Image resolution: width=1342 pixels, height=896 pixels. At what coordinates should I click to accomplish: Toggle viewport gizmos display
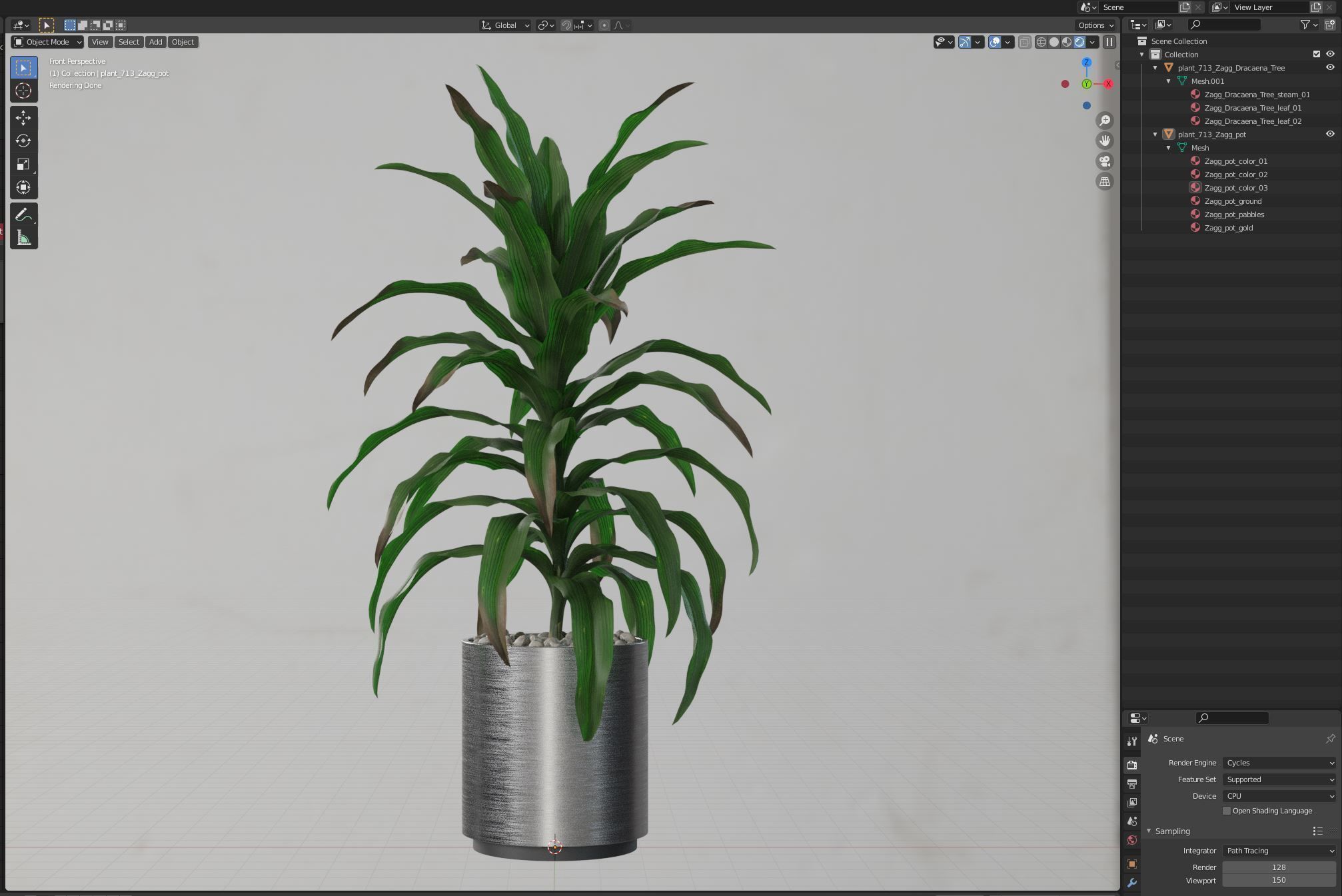click(x=965, y=42)
